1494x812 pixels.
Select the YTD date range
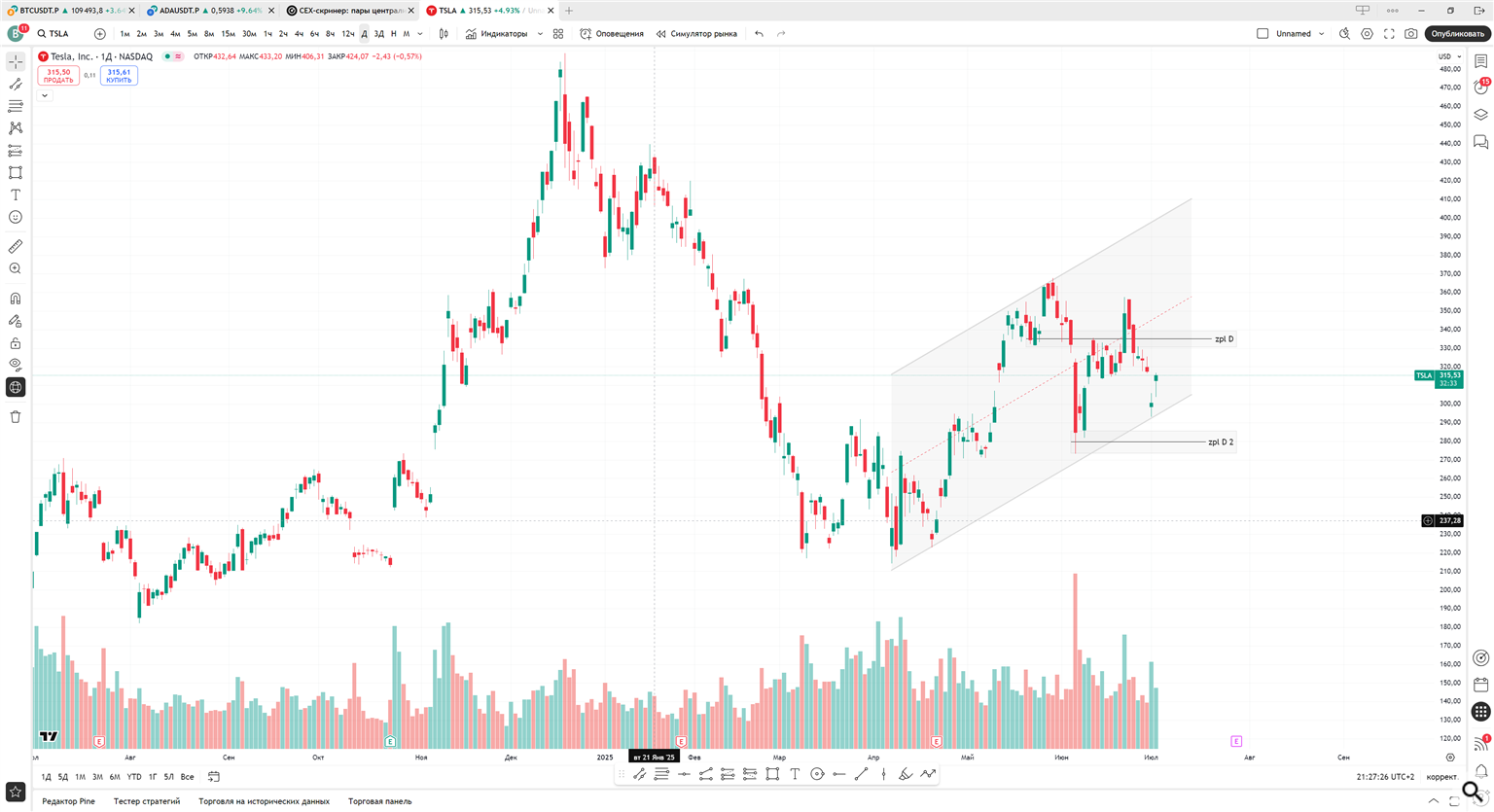pos(134,777)
